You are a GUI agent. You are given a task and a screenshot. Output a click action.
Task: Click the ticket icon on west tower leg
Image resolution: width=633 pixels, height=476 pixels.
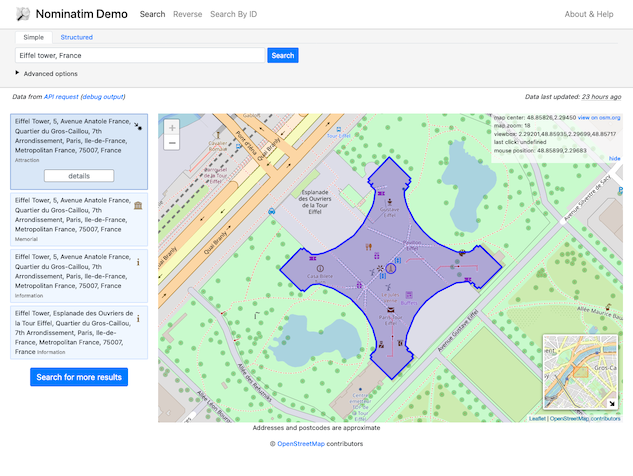(312, 258)
